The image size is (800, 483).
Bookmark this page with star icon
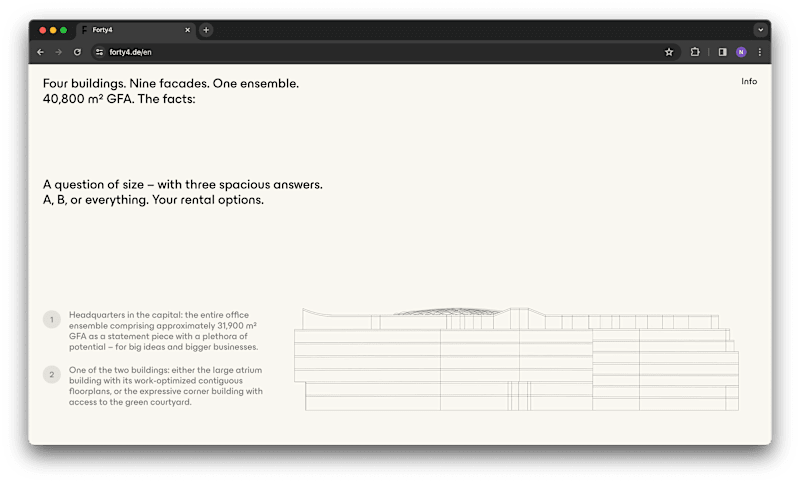click(x=669, y=52)
